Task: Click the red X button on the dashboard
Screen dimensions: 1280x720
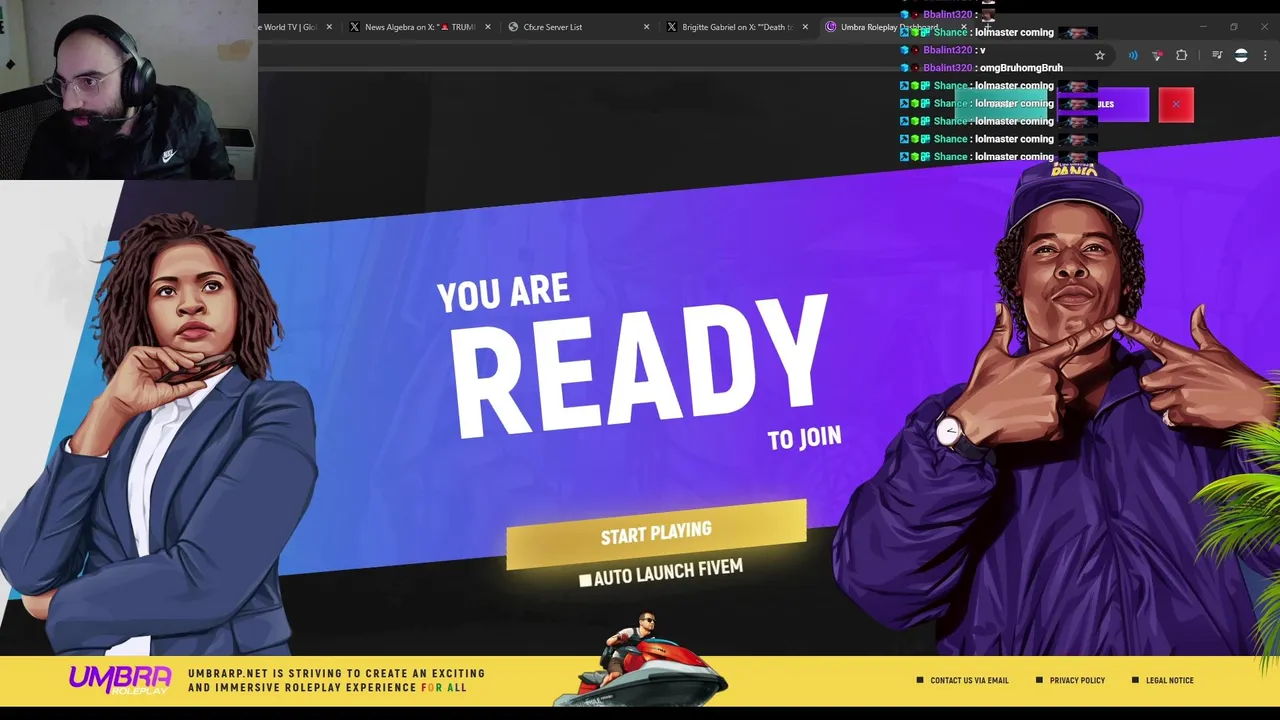Action: (x=1176, y=104)
